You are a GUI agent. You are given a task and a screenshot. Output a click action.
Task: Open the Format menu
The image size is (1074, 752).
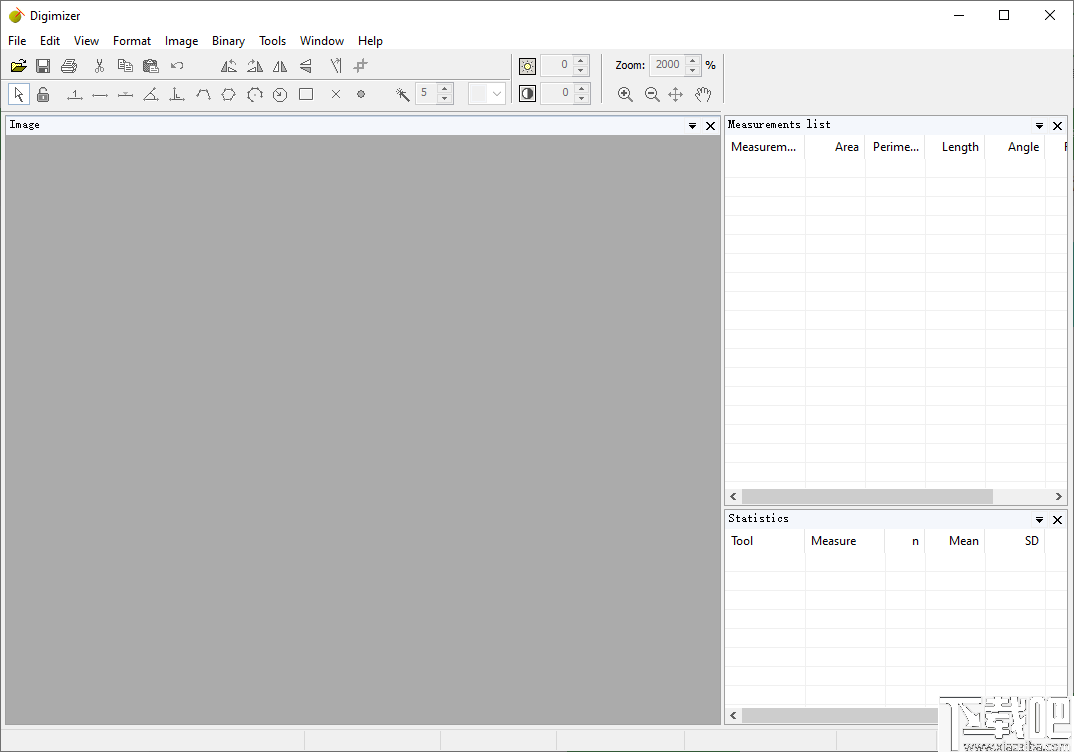(132, 41)
